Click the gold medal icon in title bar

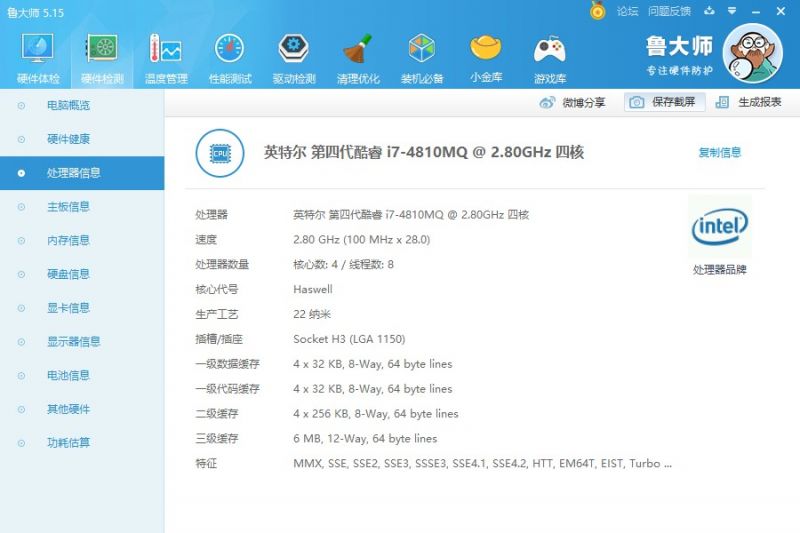click(x=597, y=10)
